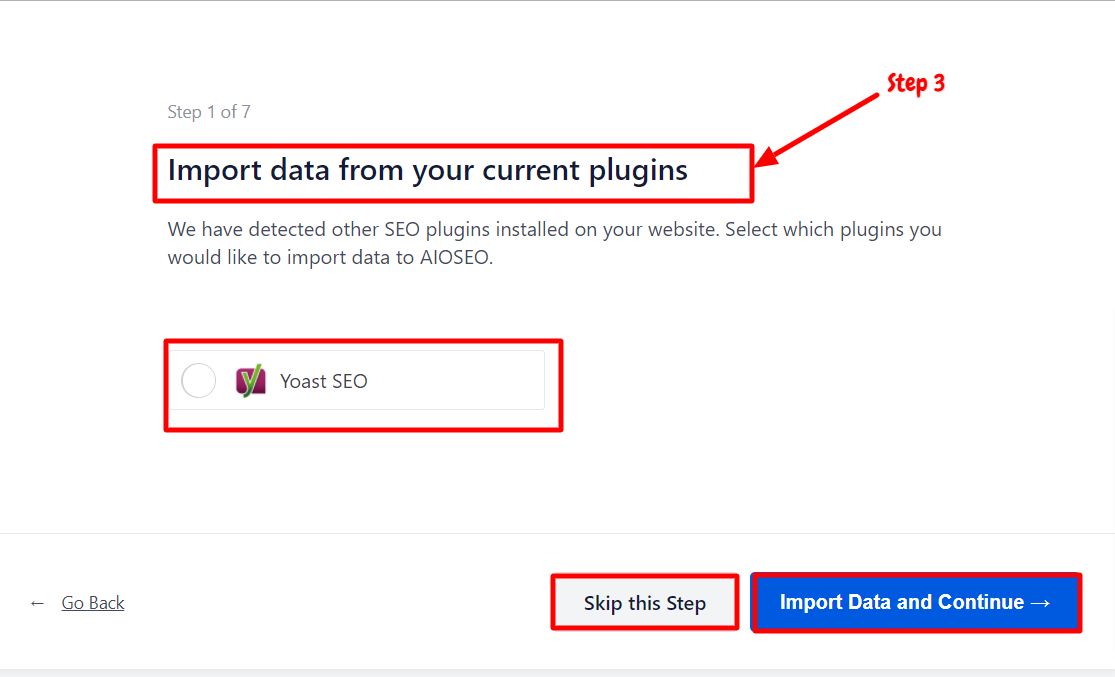The height and width of the screenshot is (677, 1115).
Task: Click the Import data from plugins heading
Action: (x=427, y=171)
